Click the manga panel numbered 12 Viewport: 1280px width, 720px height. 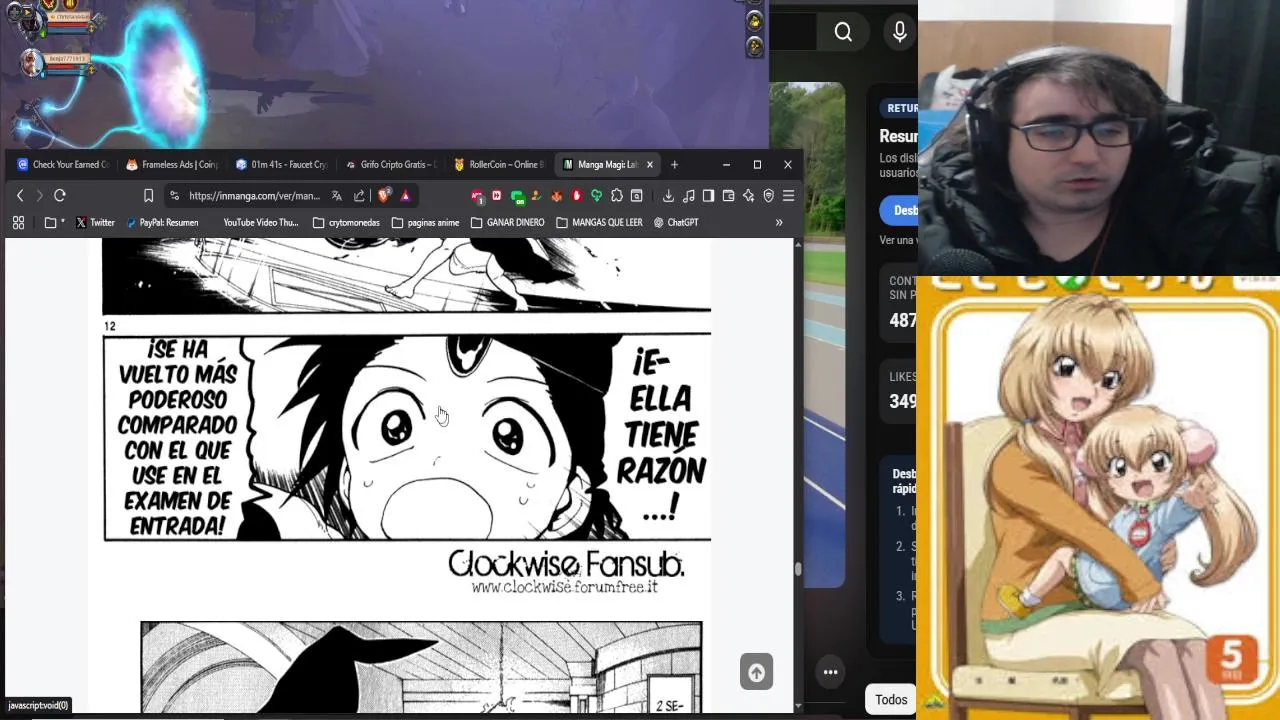click(407, 438)
